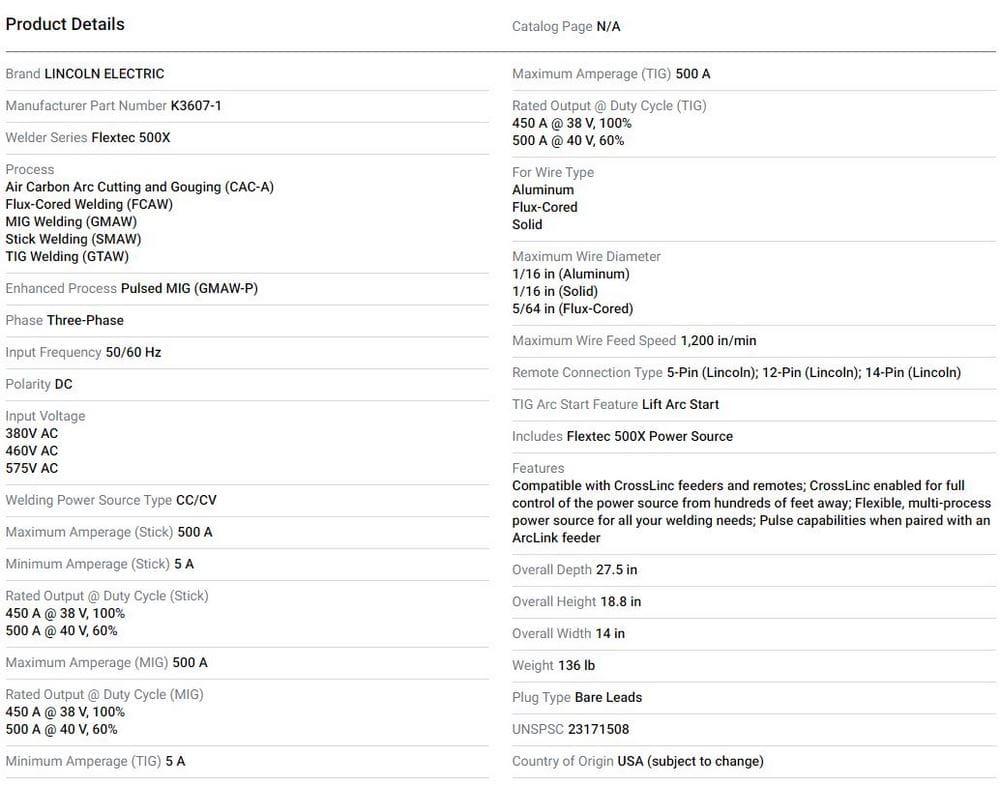1000x786 pixels.
Task: Click the Pulsed MIG (GMAW-P) value
Action: pos(189,288)
